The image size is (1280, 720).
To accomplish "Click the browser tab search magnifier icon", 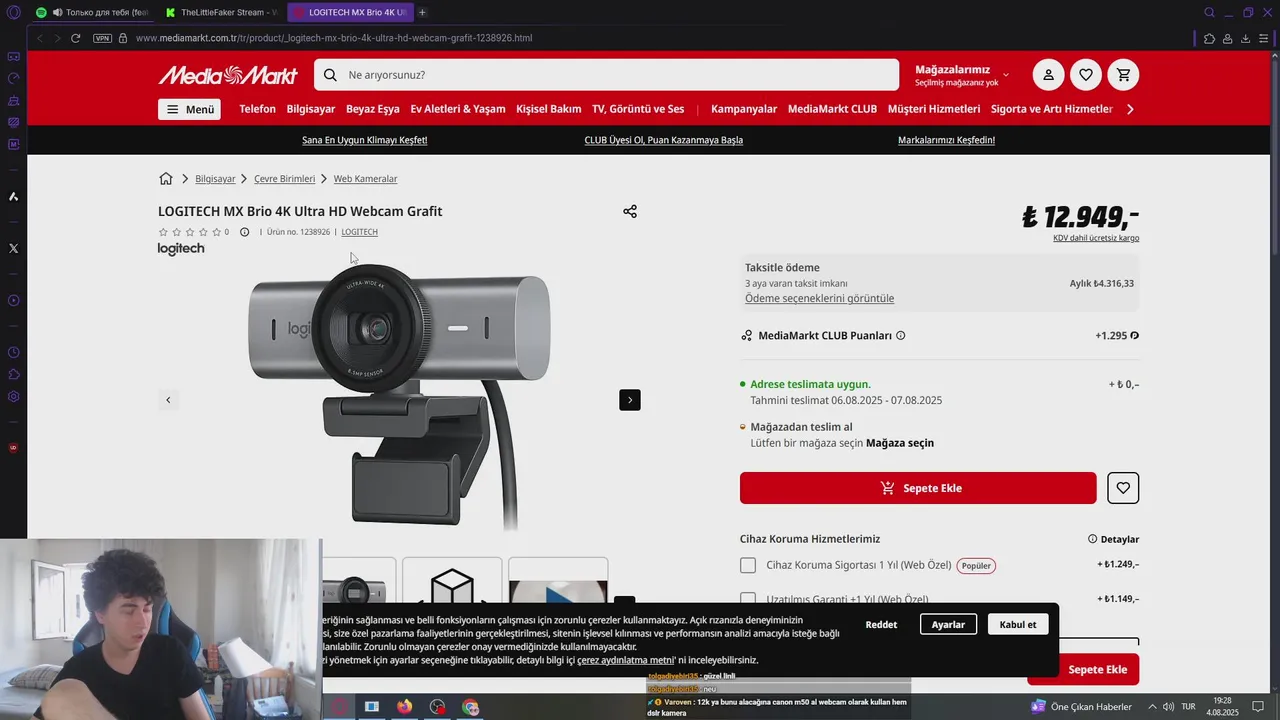I will pyautogui.click(x=1210, y=12).
